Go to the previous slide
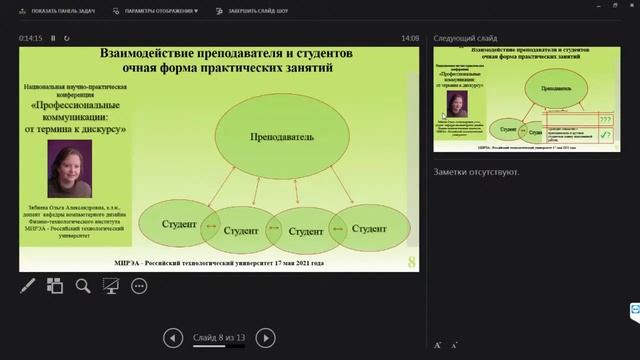The width and height of the screenshot is (640, 360). pos(173,338)
